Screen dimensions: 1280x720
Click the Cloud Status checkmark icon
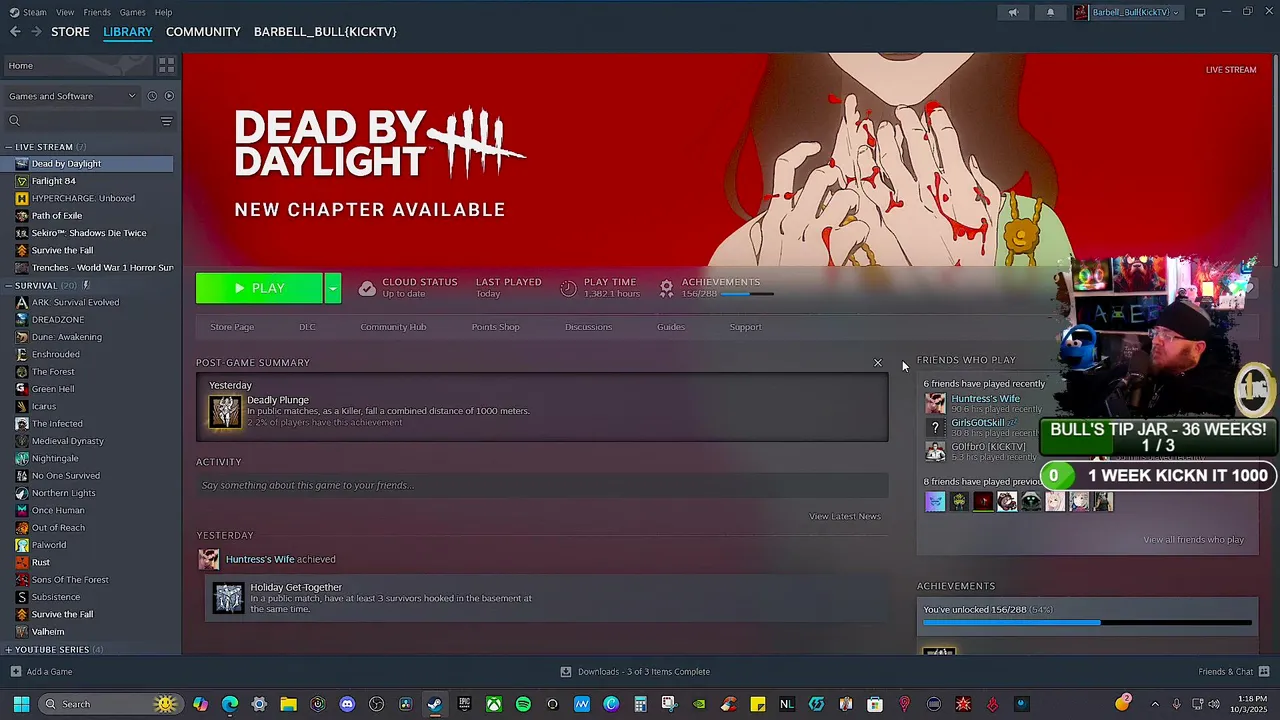pyautogui.click(x=367, y=288)
